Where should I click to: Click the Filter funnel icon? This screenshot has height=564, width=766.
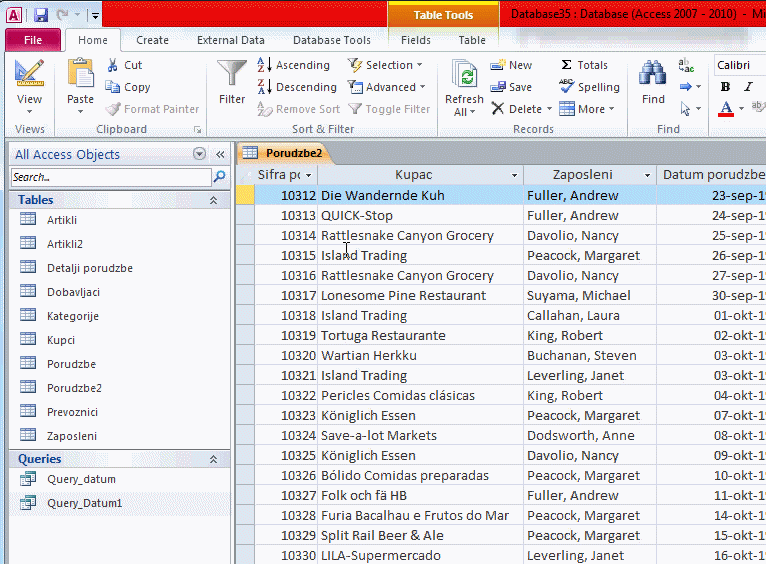click(x=232, y=76)
